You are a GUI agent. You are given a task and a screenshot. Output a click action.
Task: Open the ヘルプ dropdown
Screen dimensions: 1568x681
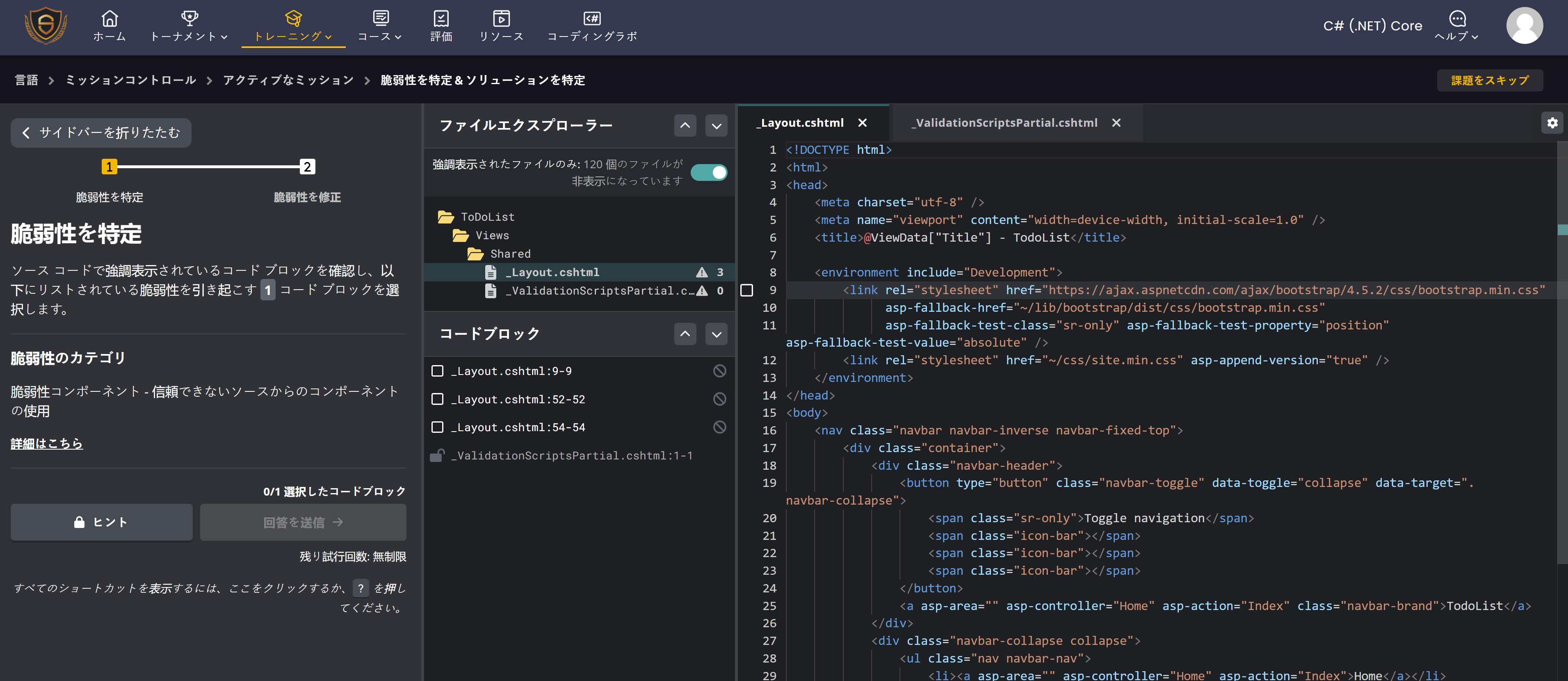pos(1456,27)
